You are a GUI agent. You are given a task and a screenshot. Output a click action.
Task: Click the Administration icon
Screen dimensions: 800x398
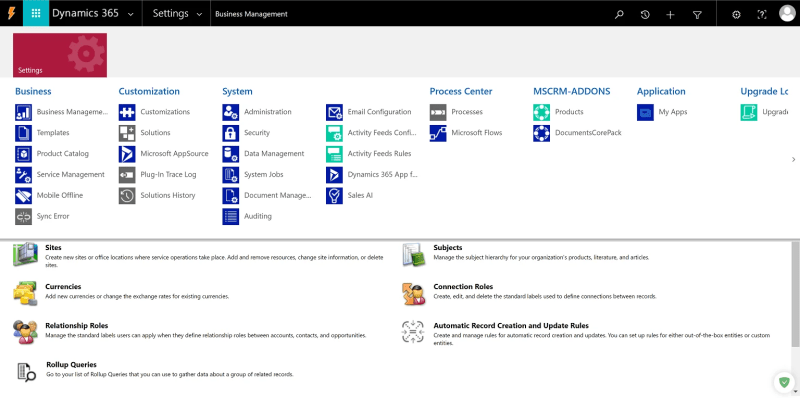click(x=231, y=112)
